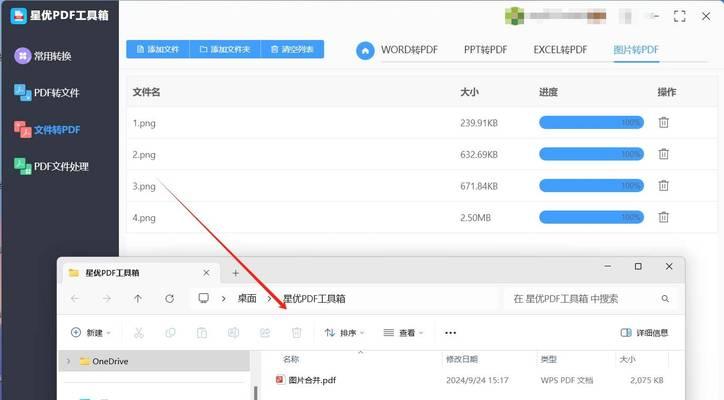Screen dimensions: 724x400
Task: Click the 671.84KB size value
Action: [479, 186]
